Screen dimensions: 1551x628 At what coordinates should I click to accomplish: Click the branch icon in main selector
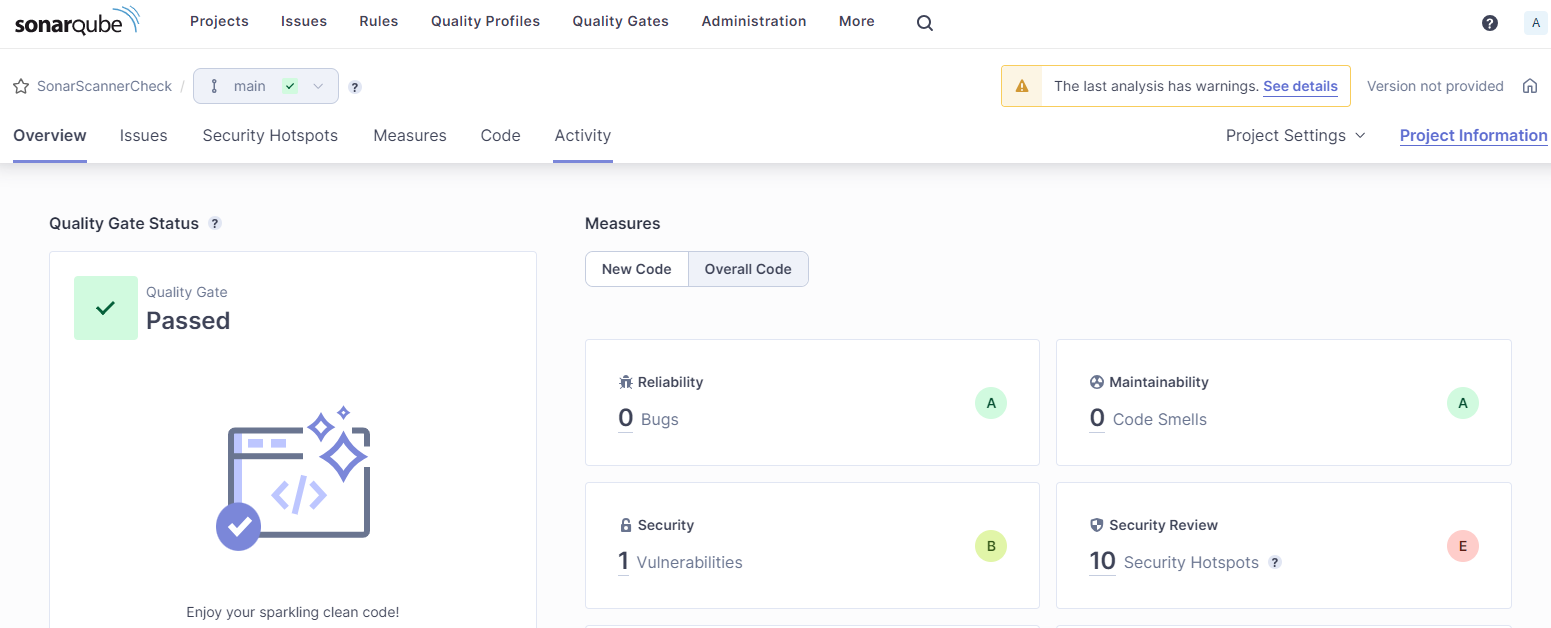coord(214,86)
